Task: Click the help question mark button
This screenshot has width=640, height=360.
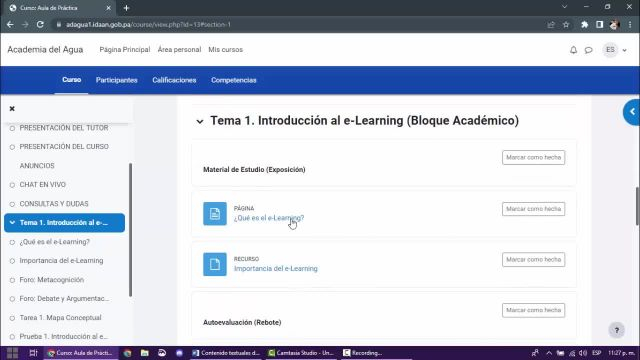Action: pyautogui.click(x=617, y=330)
